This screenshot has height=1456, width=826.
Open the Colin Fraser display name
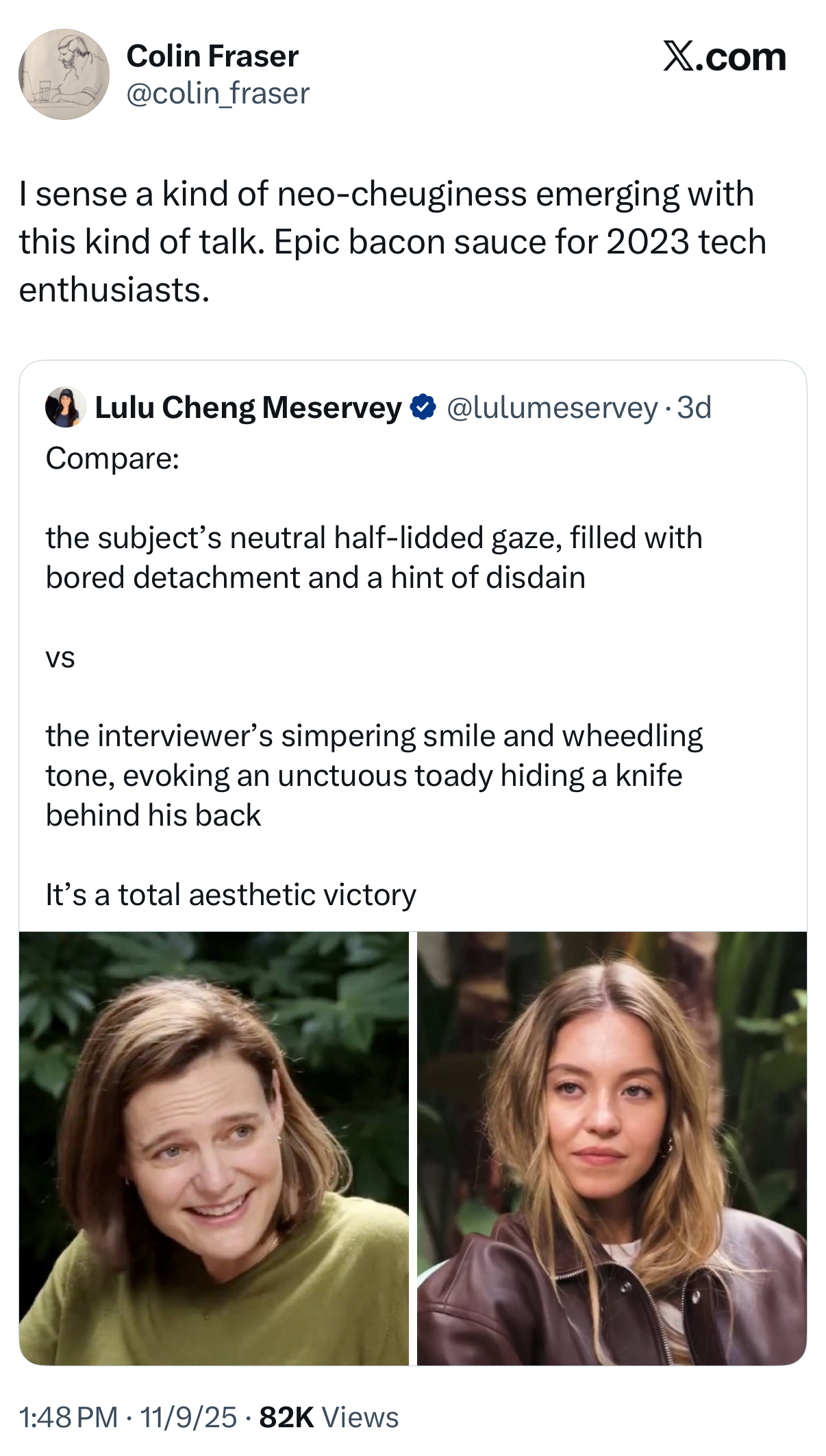click(212, 56)
